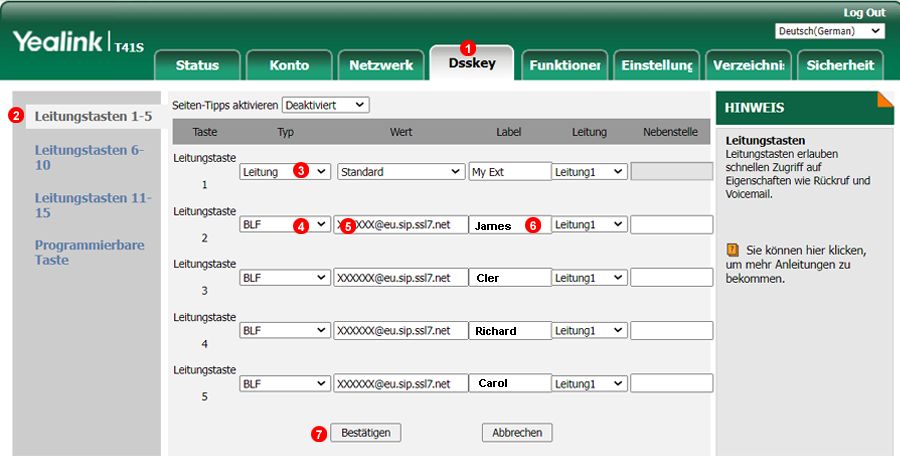The height and width of the screenshot is (456, 900).
Task: Go to the Konto tab
Action: pyautogui.click(x=289, y=65)
